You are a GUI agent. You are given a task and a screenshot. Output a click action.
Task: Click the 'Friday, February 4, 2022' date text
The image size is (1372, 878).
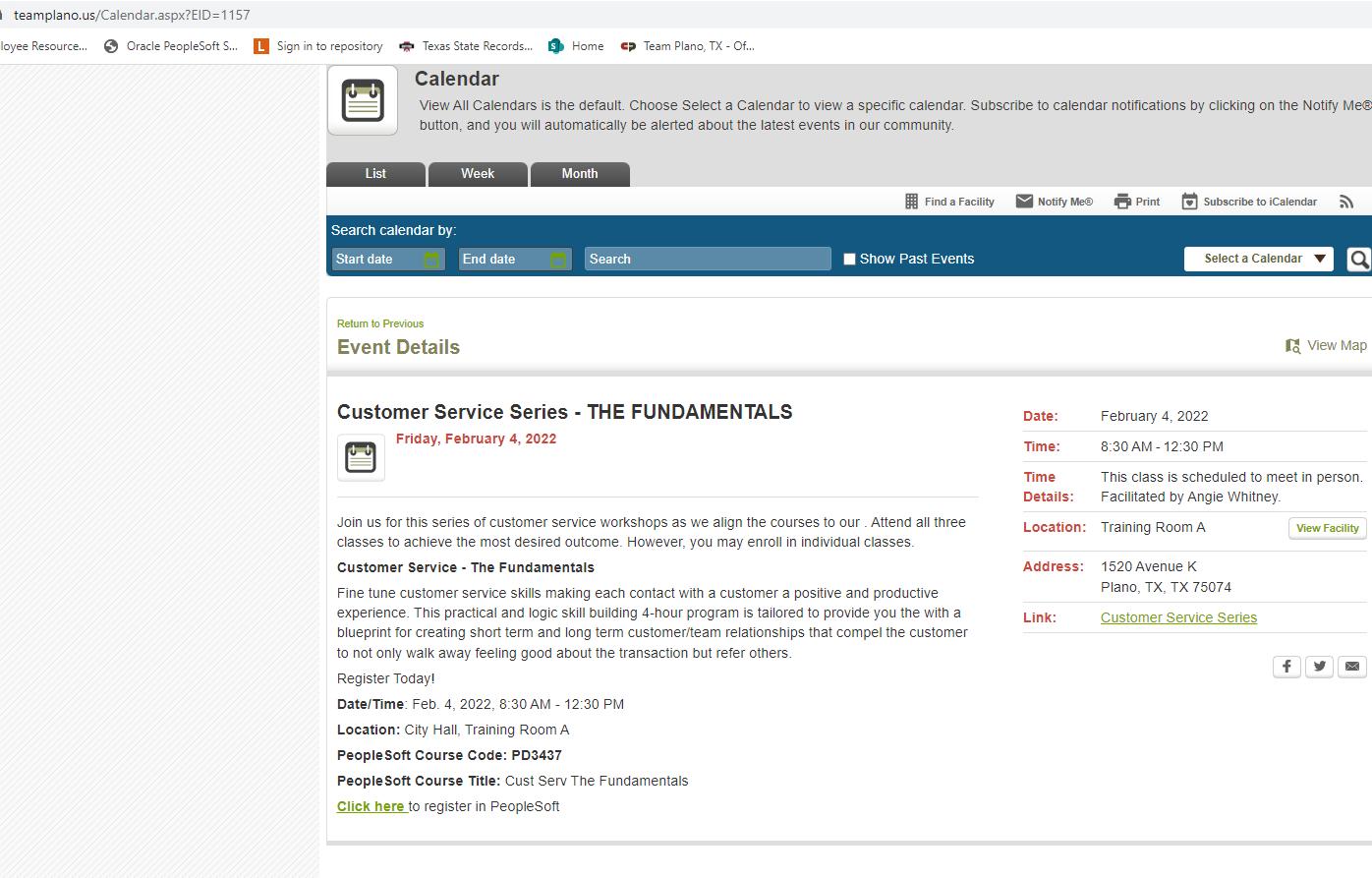[477, 439]
